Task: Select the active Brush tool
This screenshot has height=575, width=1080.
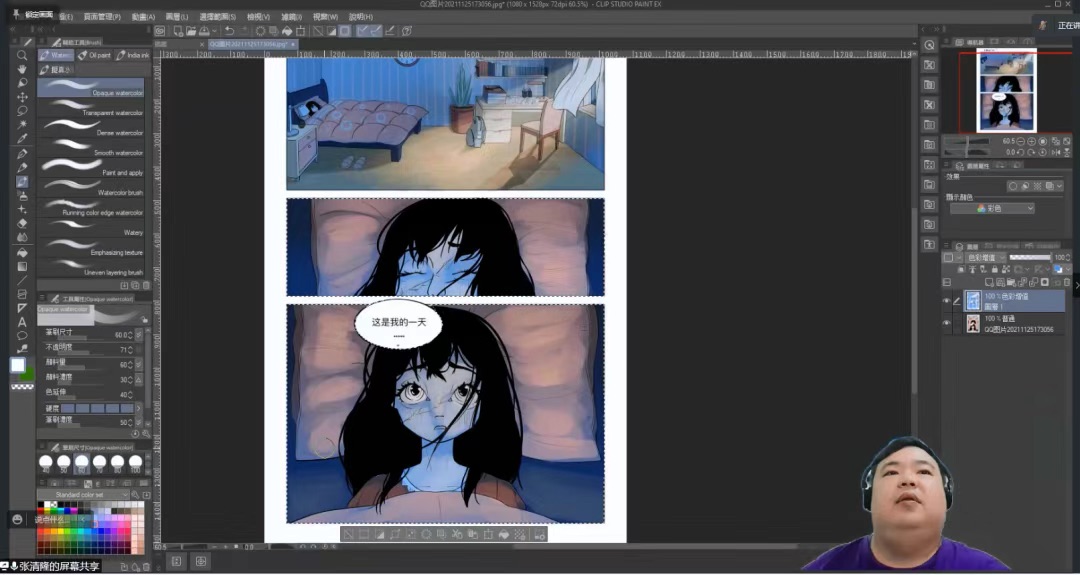Action: (x=22, y=182)
